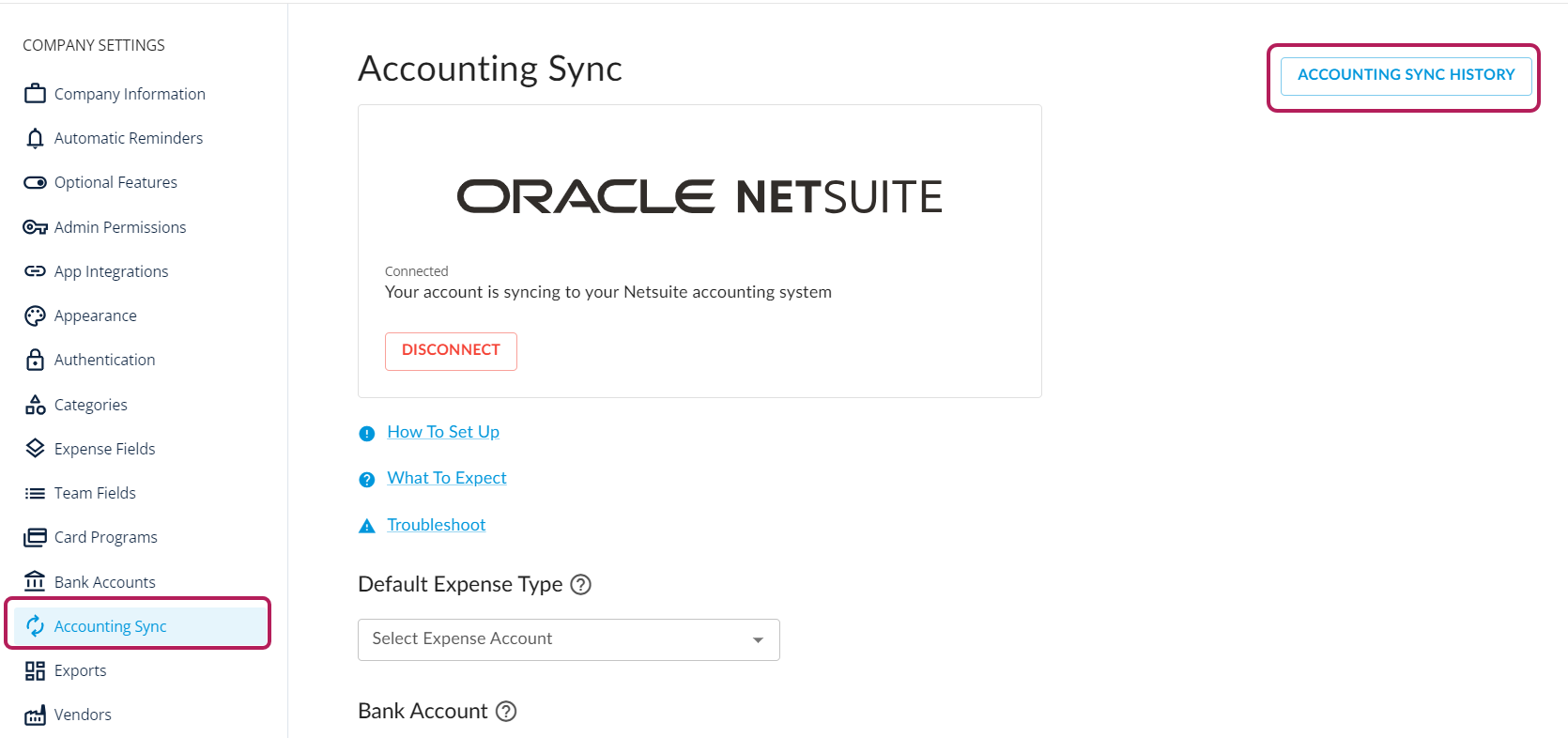
Task: Navigate to Admin Permissions
Action: pos(120,227)
